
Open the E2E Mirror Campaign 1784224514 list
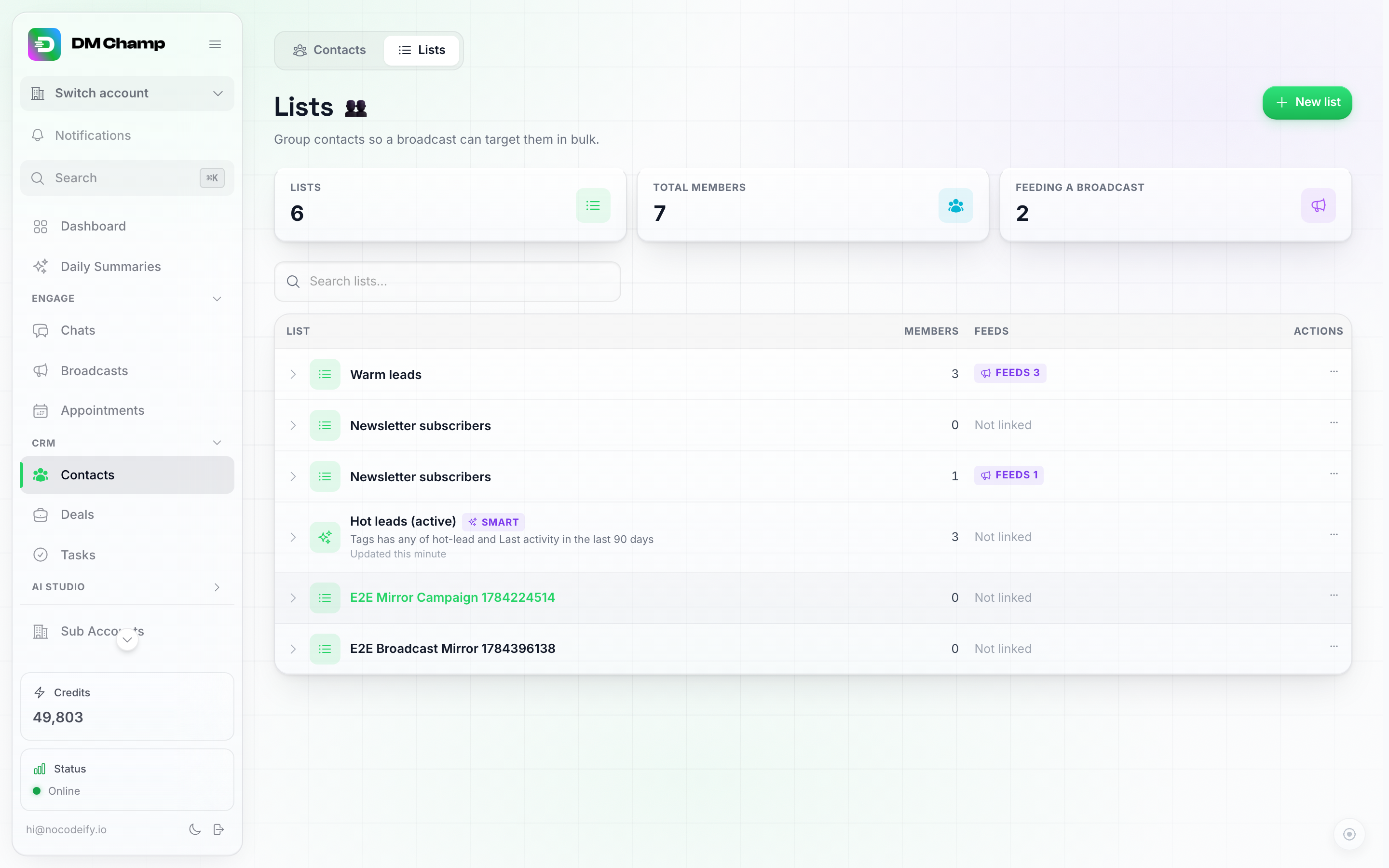click(x=452, y=597)
